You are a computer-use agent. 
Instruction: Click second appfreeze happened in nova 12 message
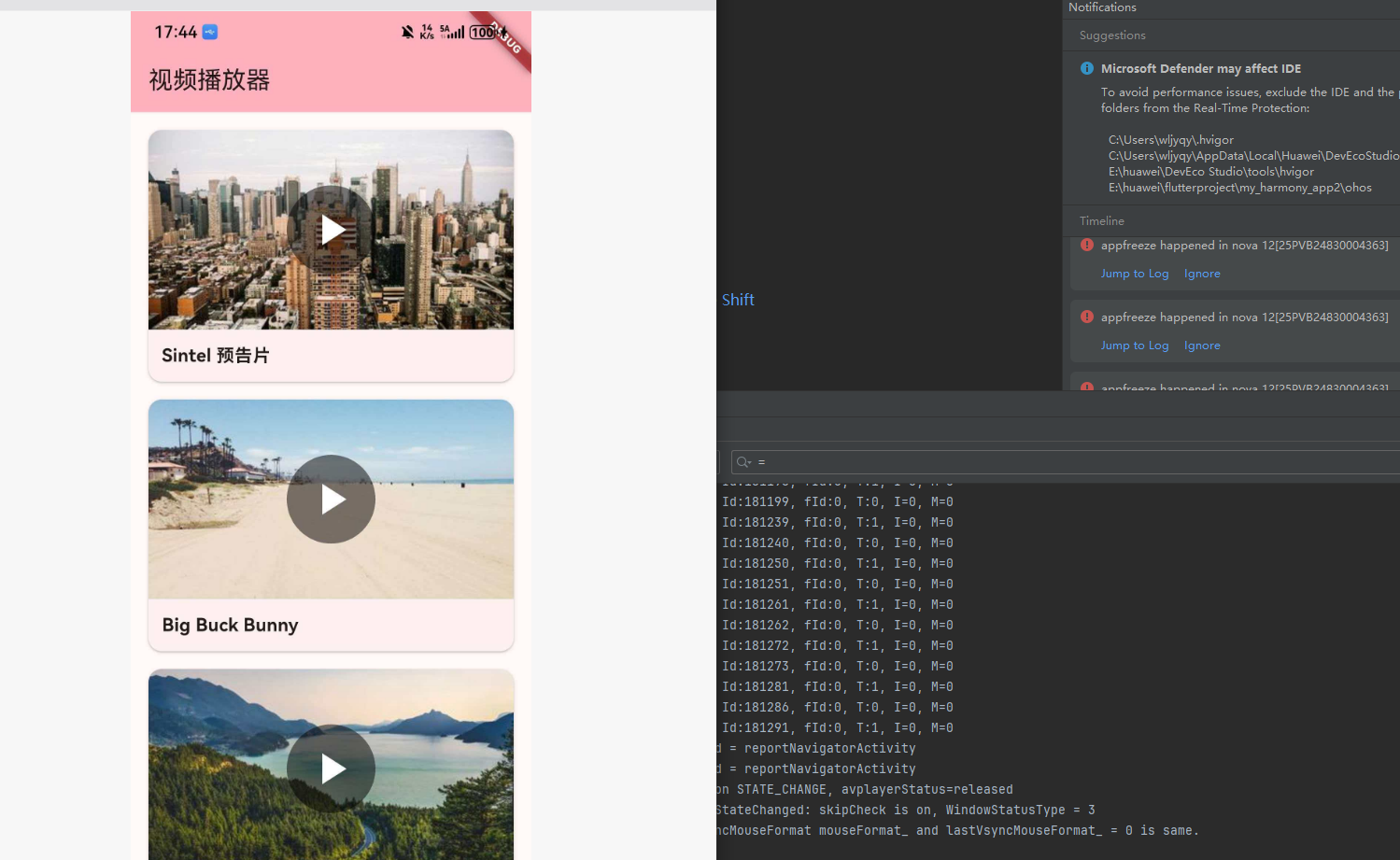[1245, 317]
